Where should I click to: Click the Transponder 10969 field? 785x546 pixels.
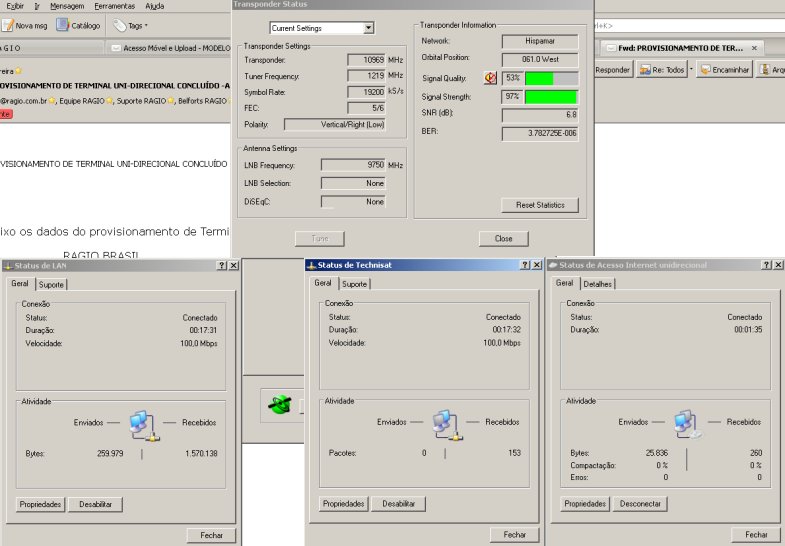[366, 60]
